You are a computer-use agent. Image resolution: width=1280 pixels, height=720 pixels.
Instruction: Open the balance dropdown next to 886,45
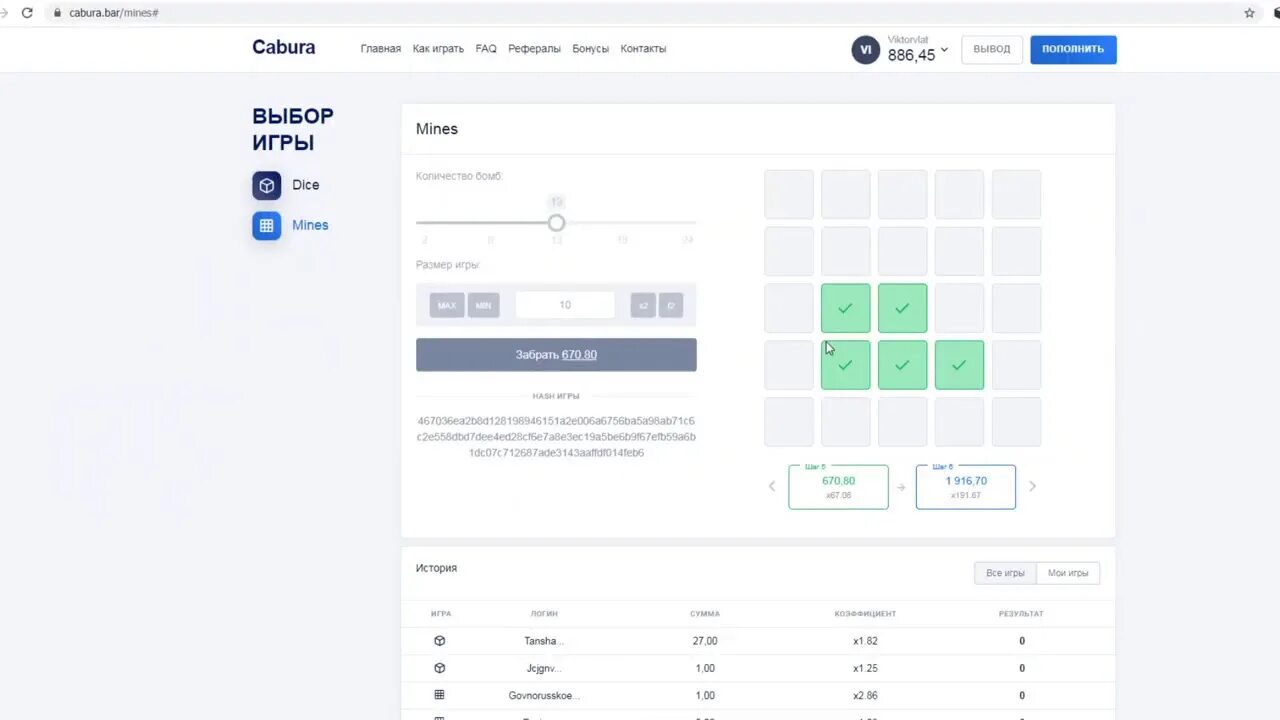point(944,50)
